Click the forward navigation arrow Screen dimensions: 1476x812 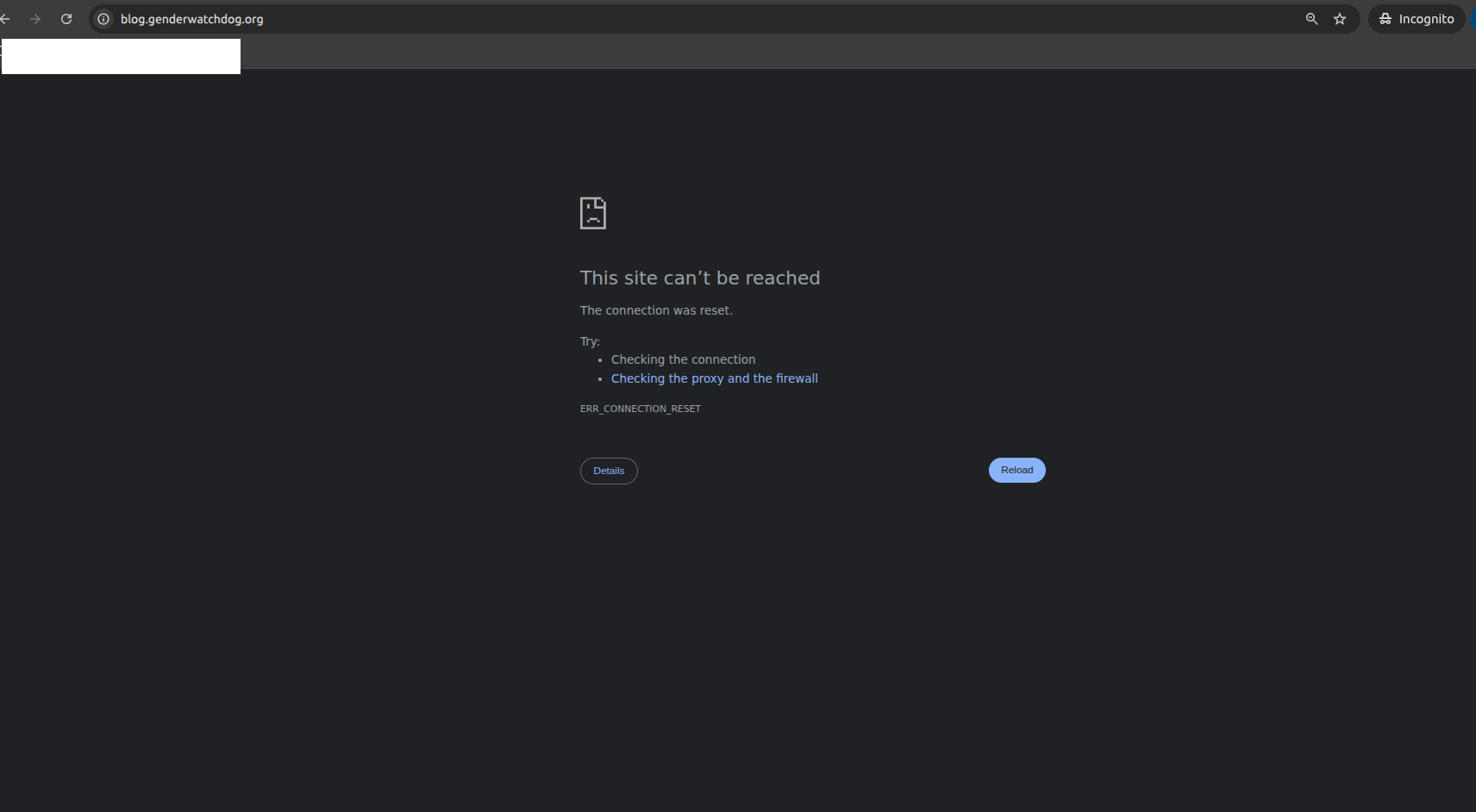coord(36,18)
